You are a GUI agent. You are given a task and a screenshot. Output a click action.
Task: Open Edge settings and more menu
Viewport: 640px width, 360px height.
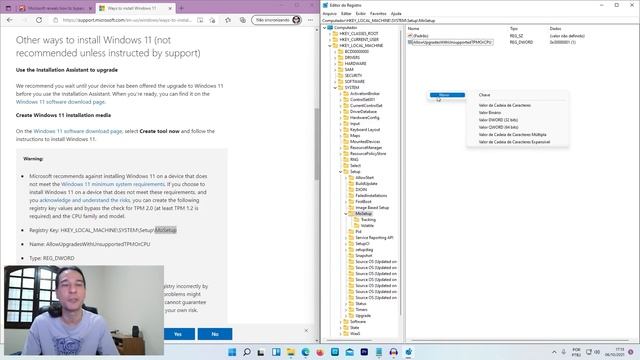311,20
